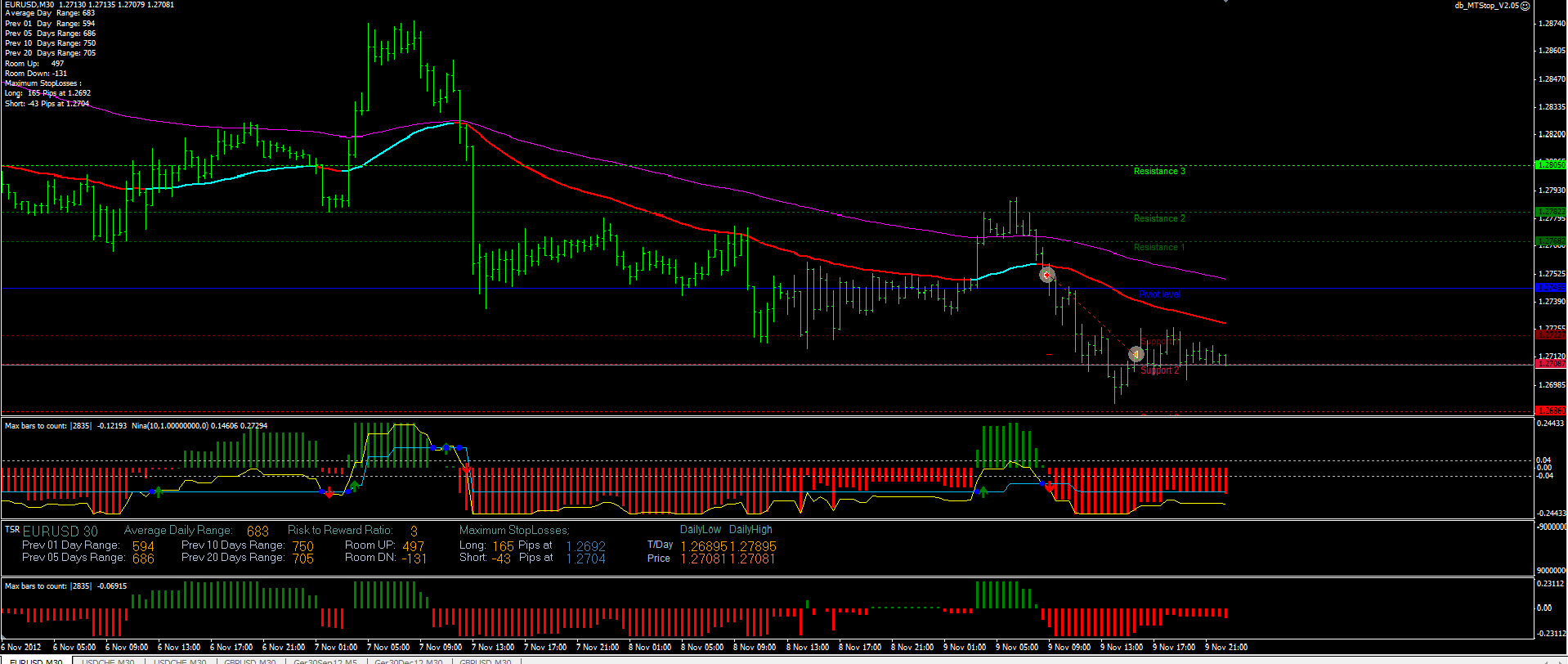Image resolution: width=1568 pixels, height=664 pixels.
Task: Switch to the Ger30Sep12 M5 chart tab
Action: [x=325, y=661]
